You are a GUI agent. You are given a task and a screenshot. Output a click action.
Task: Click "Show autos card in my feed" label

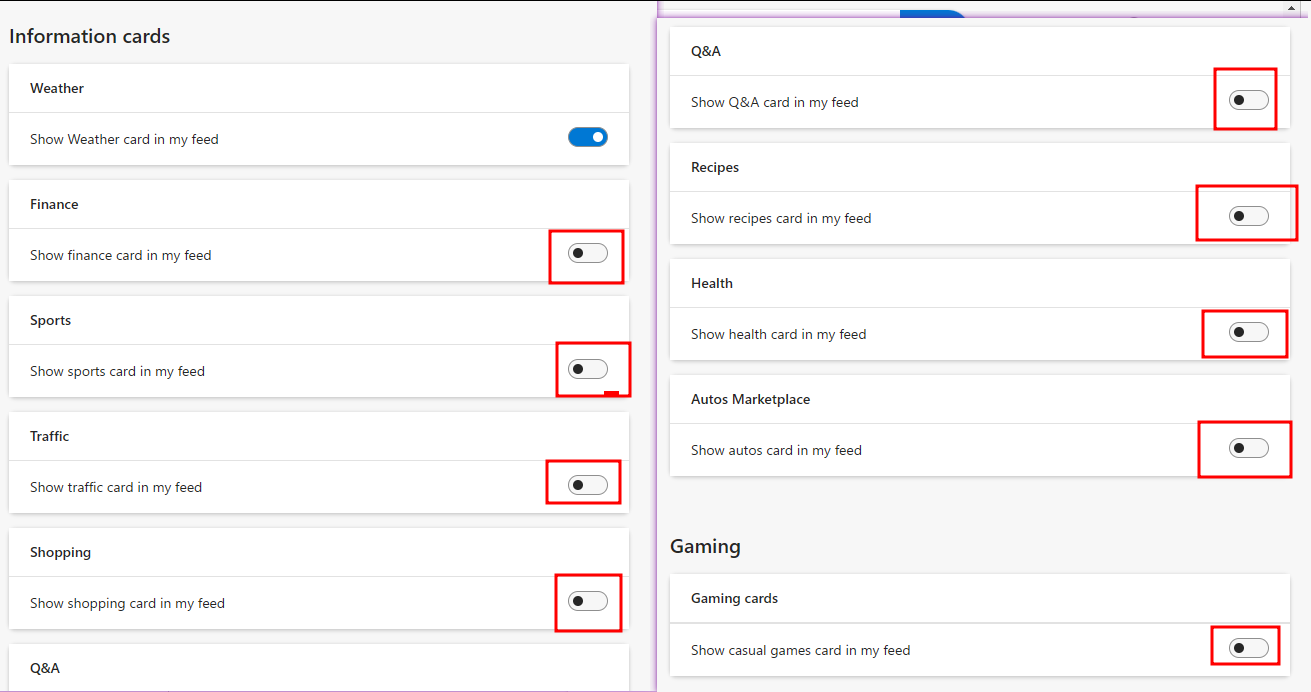tap(776, 450)
